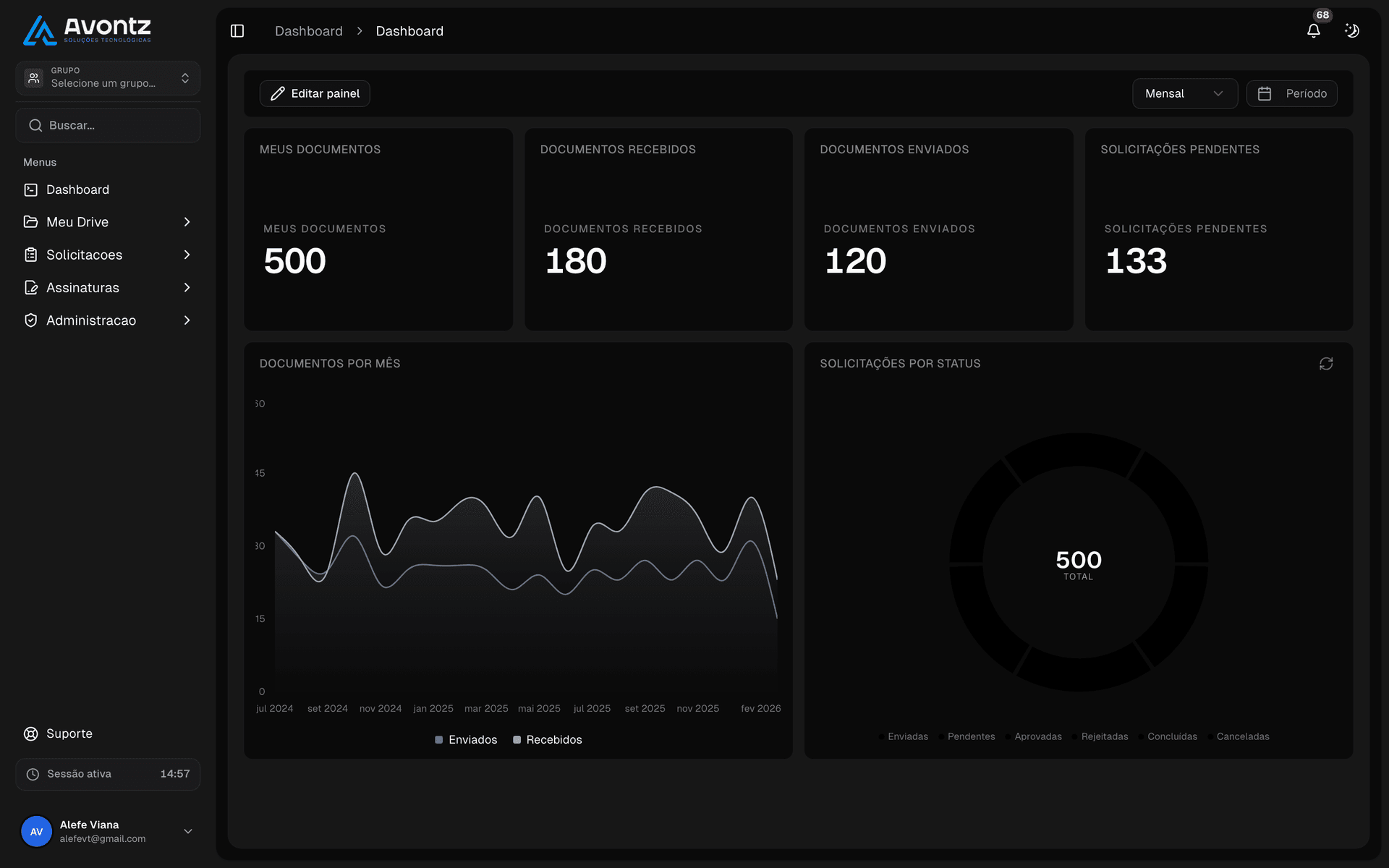Open the Meu Drive folder icon

tap(30, 221)
